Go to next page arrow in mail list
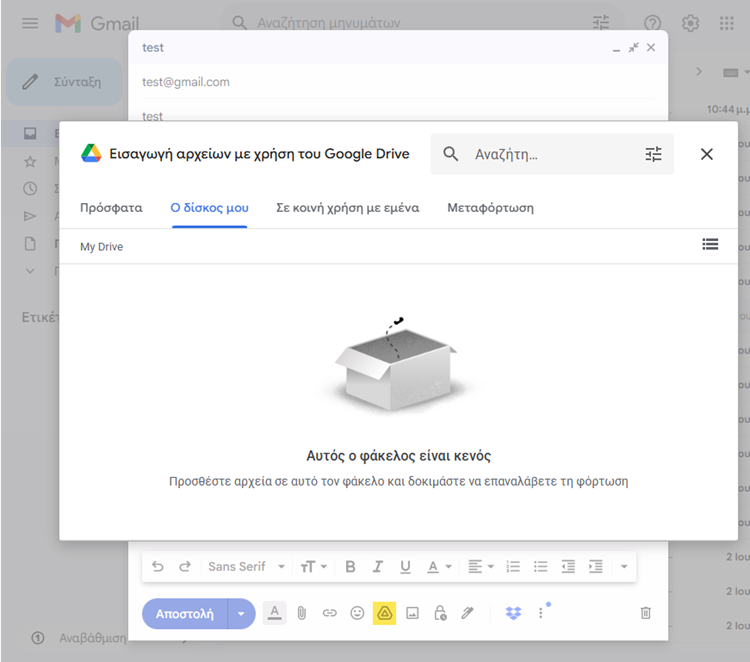 point(699,72)
